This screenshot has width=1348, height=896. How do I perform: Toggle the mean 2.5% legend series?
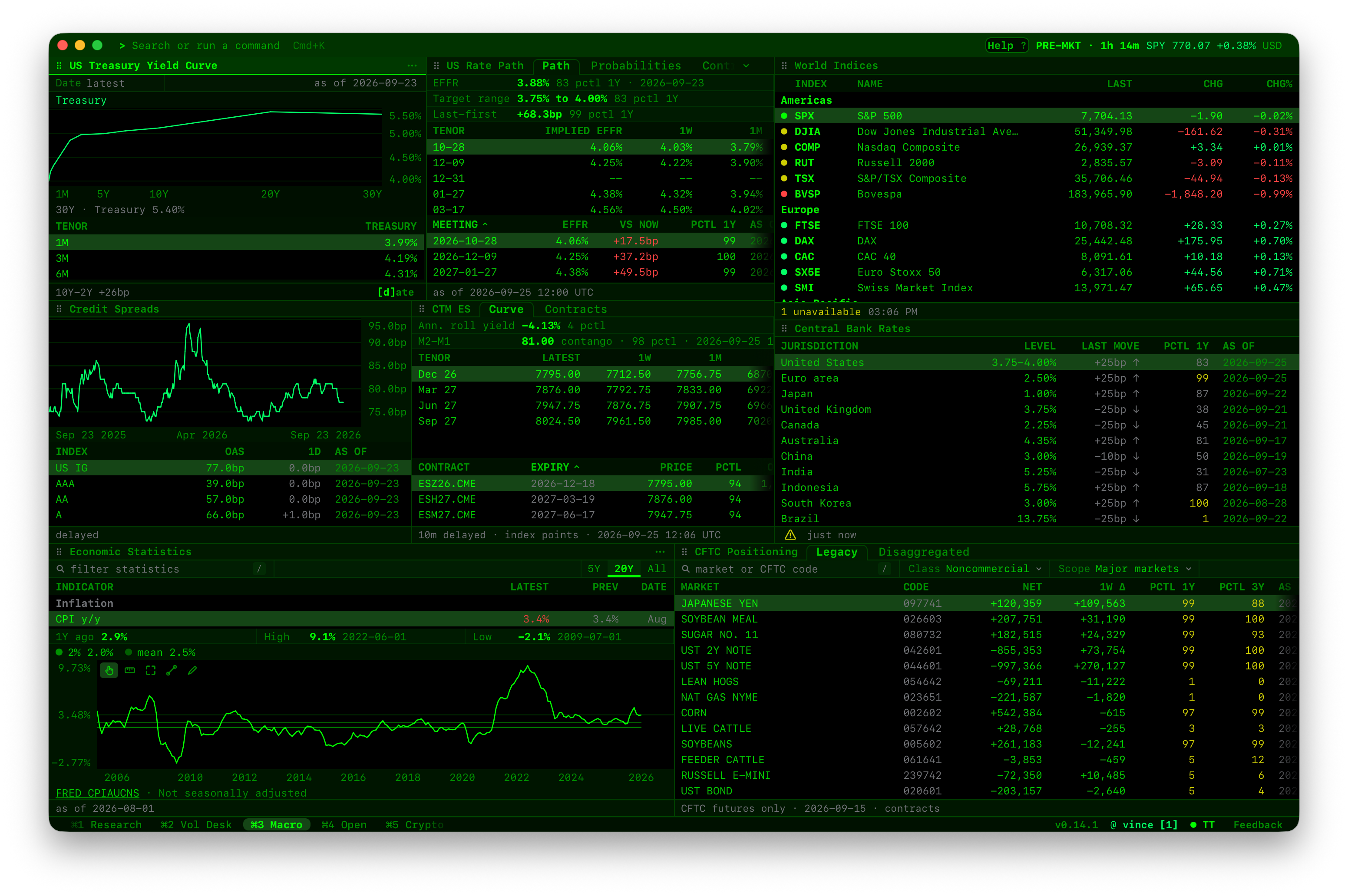pos(160,652)
